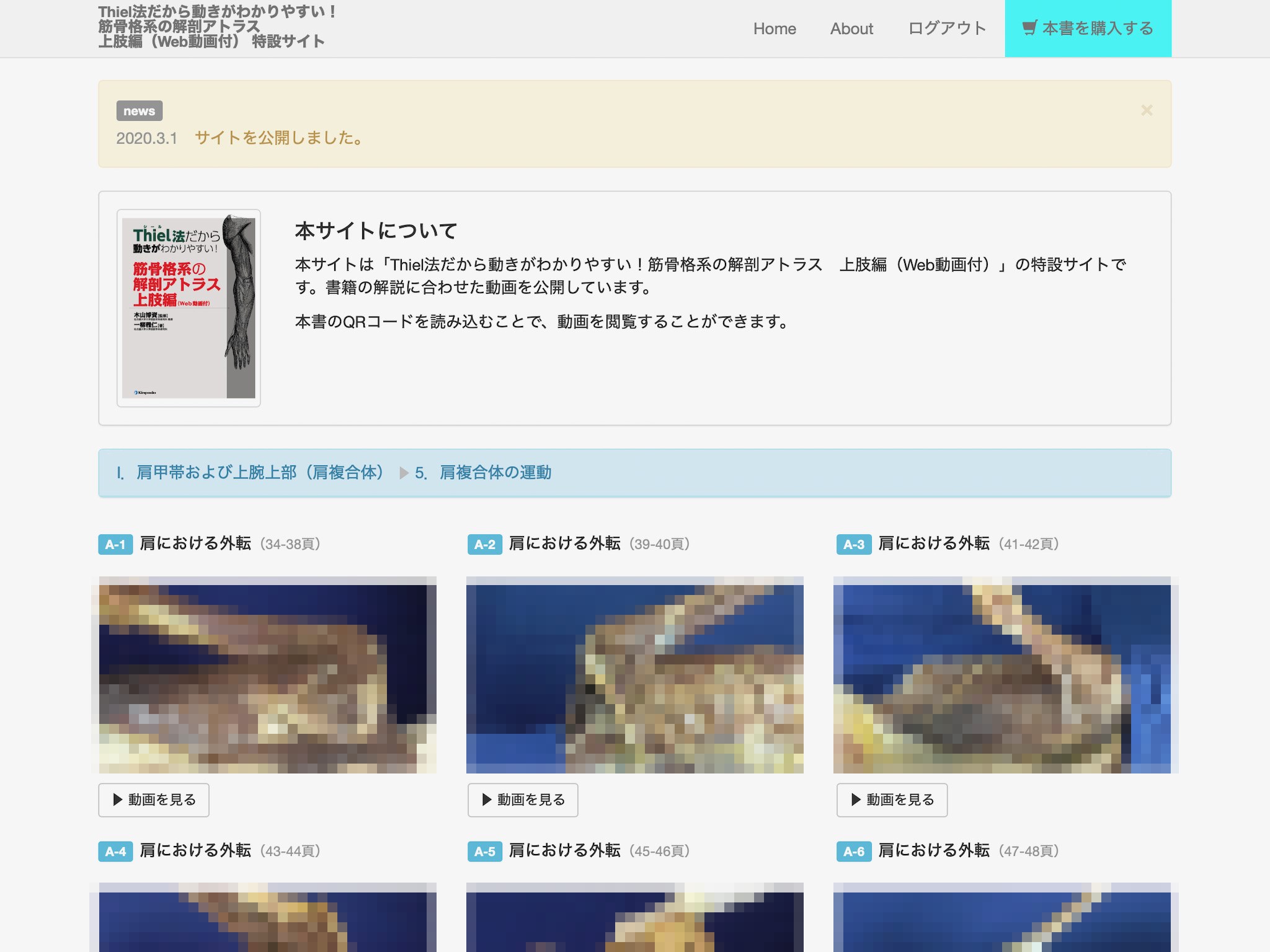Open the site title in the header
This screenshot has height=952, width=1270.
217,27
